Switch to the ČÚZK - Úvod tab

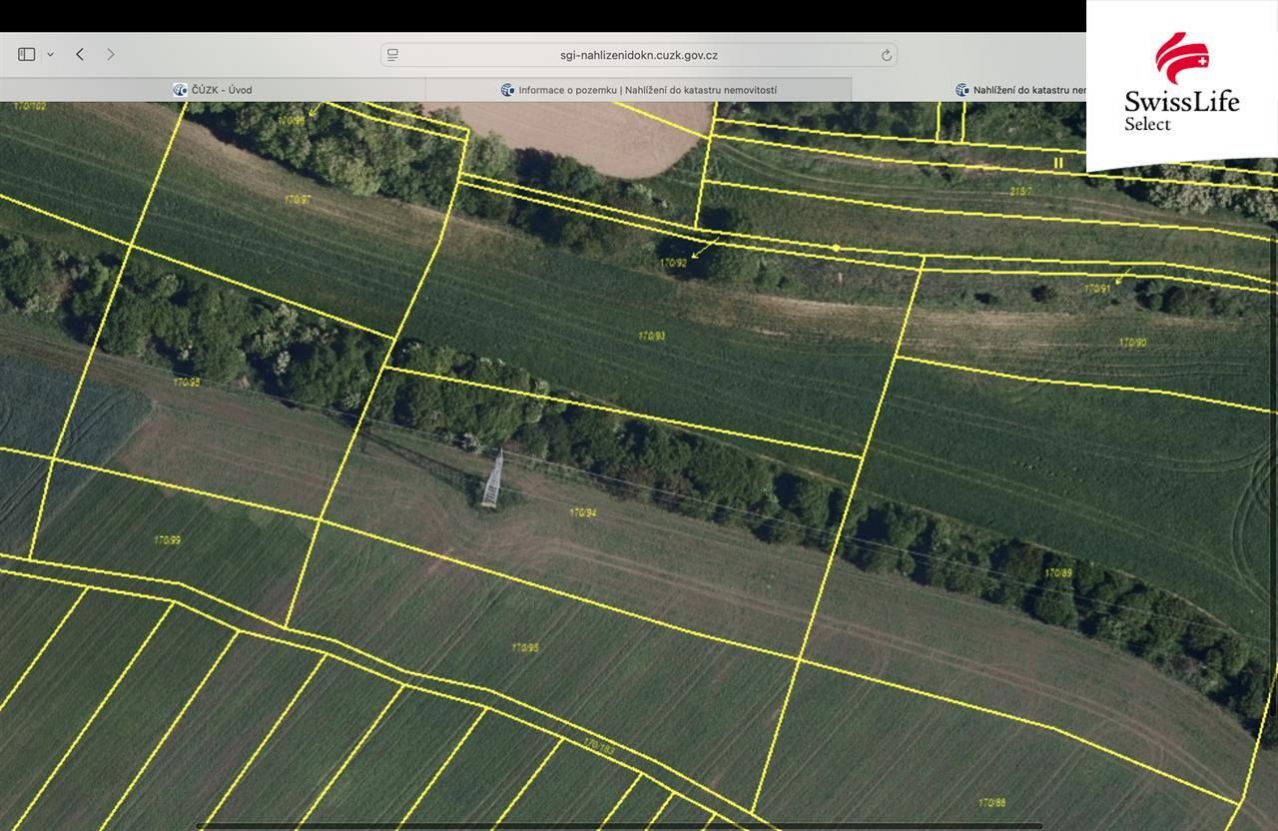pos(212,90)
